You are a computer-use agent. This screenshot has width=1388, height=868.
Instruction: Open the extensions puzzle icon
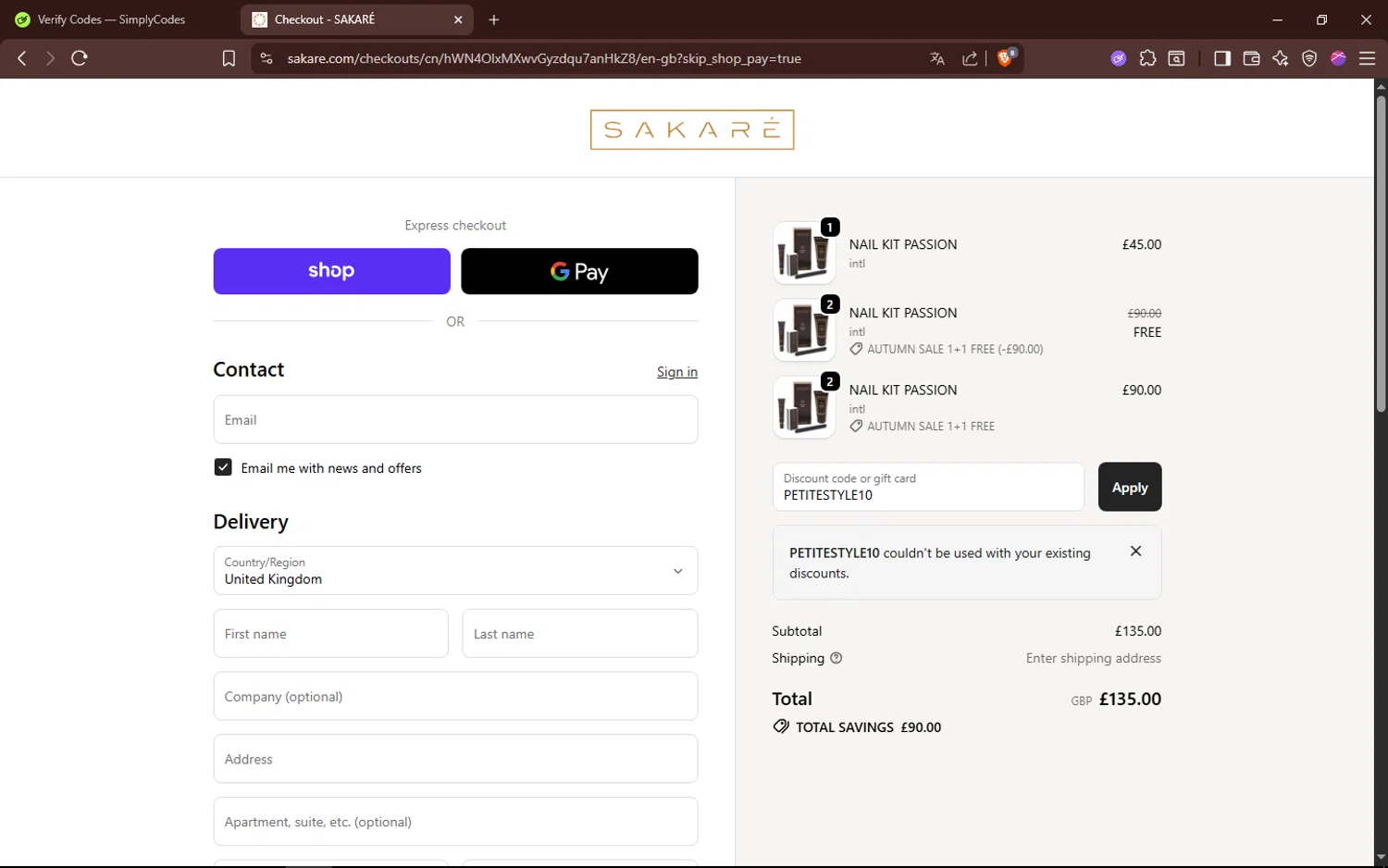[x=1147, y=58]
